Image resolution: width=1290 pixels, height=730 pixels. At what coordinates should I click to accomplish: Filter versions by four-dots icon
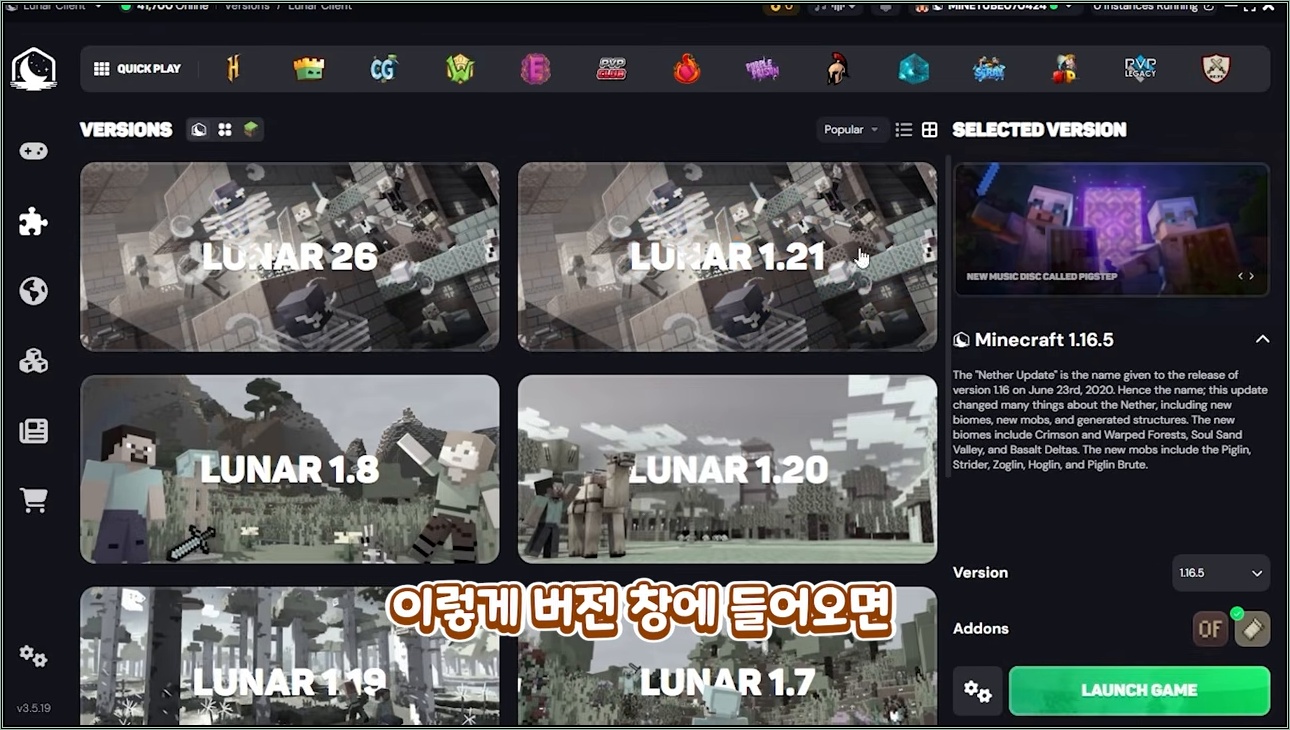click(225, 129)
